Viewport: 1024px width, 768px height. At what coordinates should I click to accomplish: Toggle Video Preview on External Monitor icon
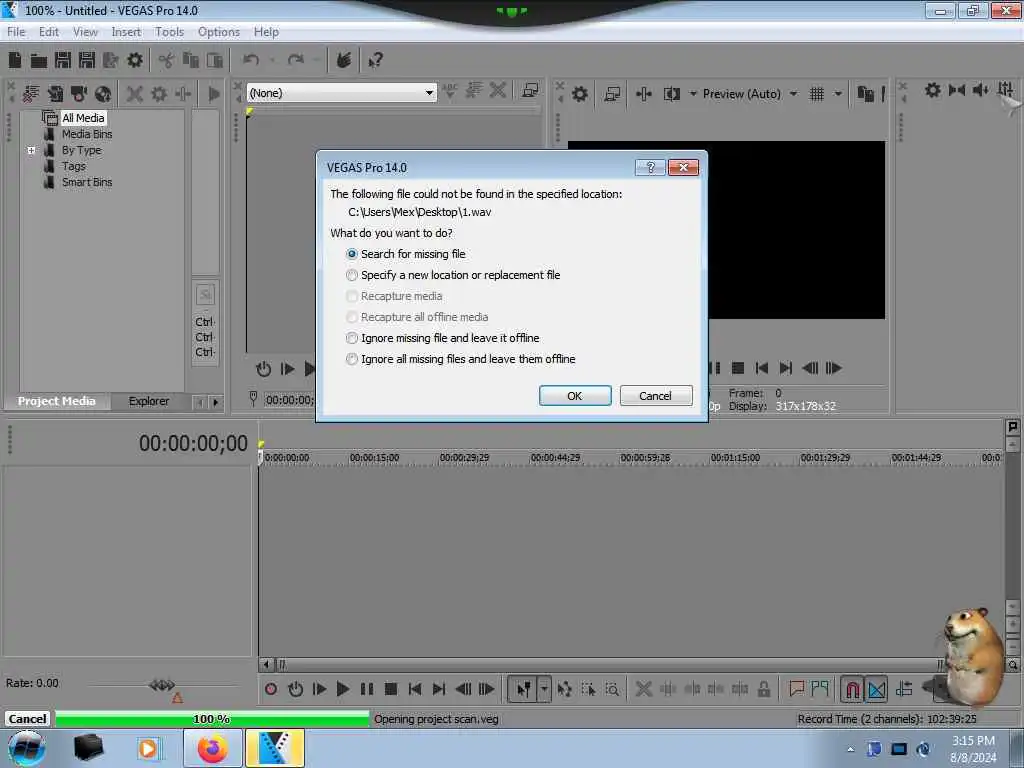click(x=612, y=94)
